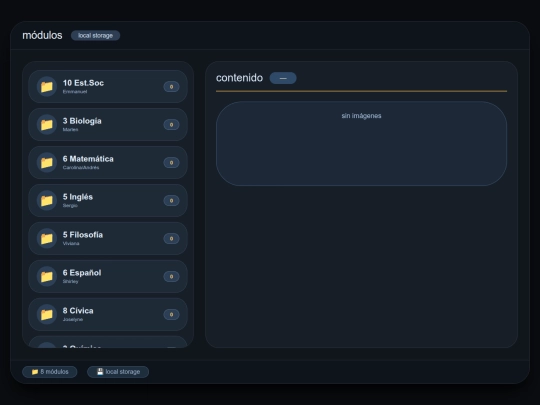The image size is (540, 405).
Task: Click the image count badge of 6 Matemática
Action: click(171, 163)
